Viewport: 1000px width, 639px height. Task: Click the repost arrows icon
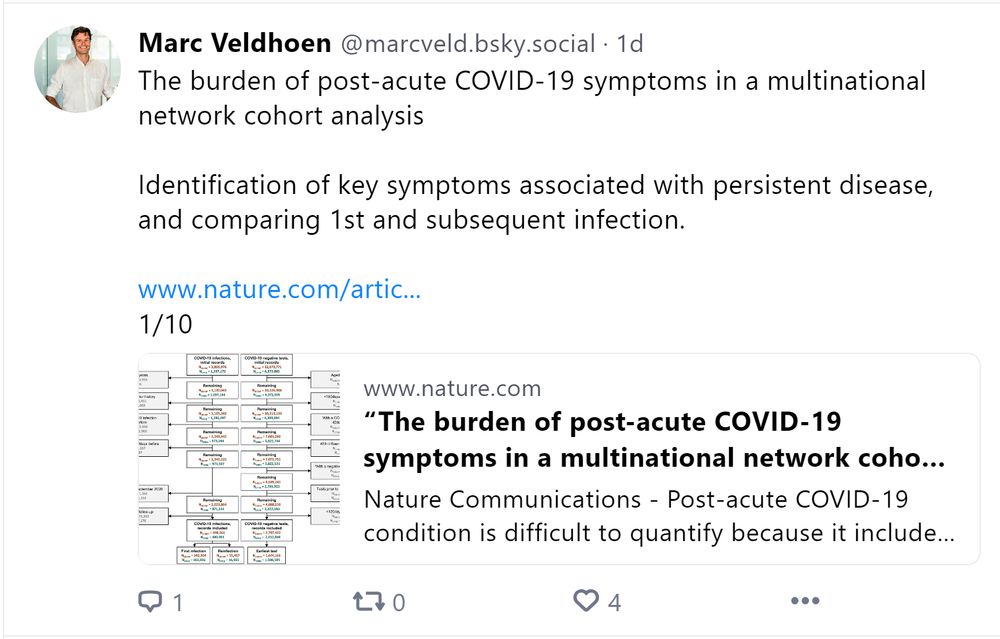365,602
